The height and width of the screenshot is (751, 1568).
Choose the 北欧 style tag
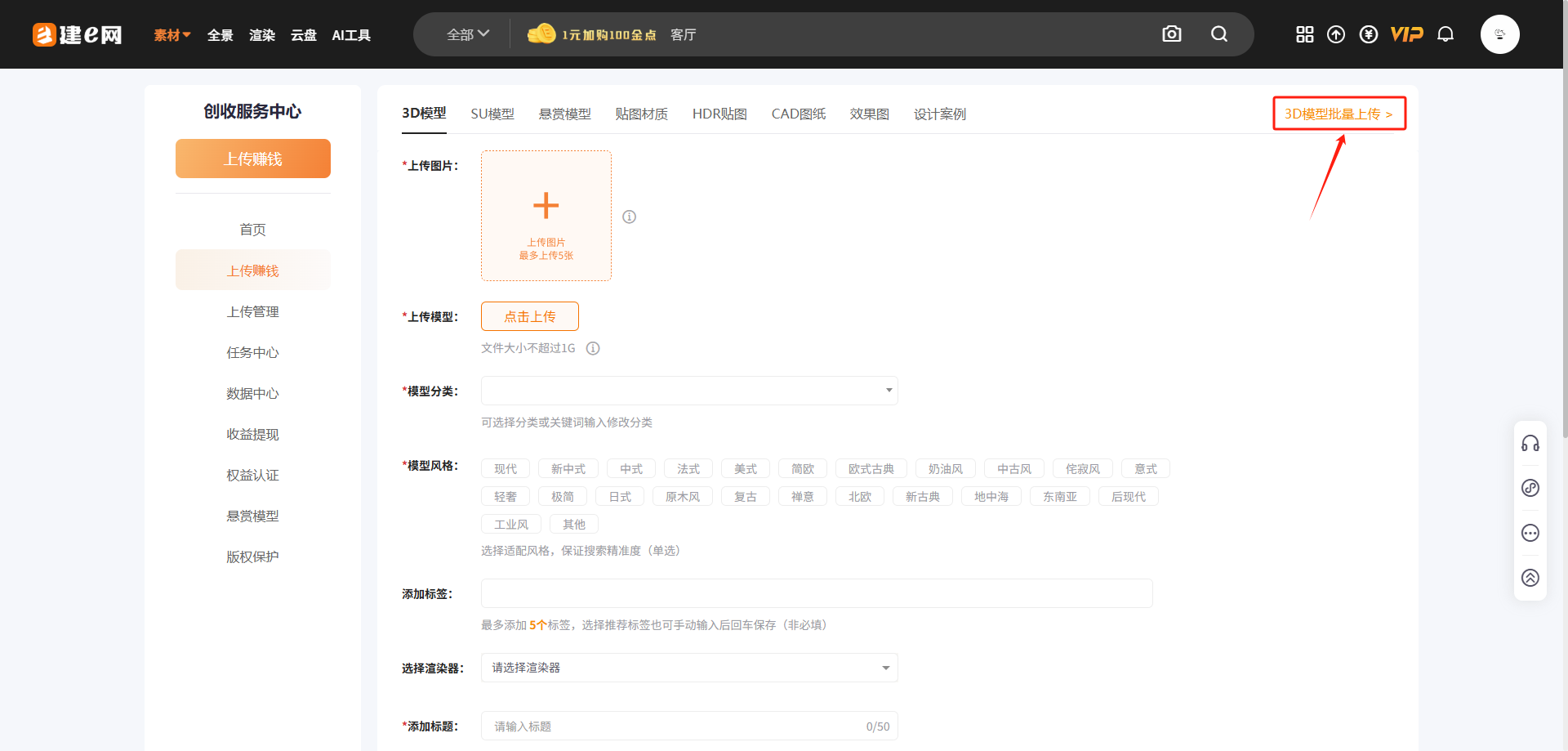(x=859, y=497)
